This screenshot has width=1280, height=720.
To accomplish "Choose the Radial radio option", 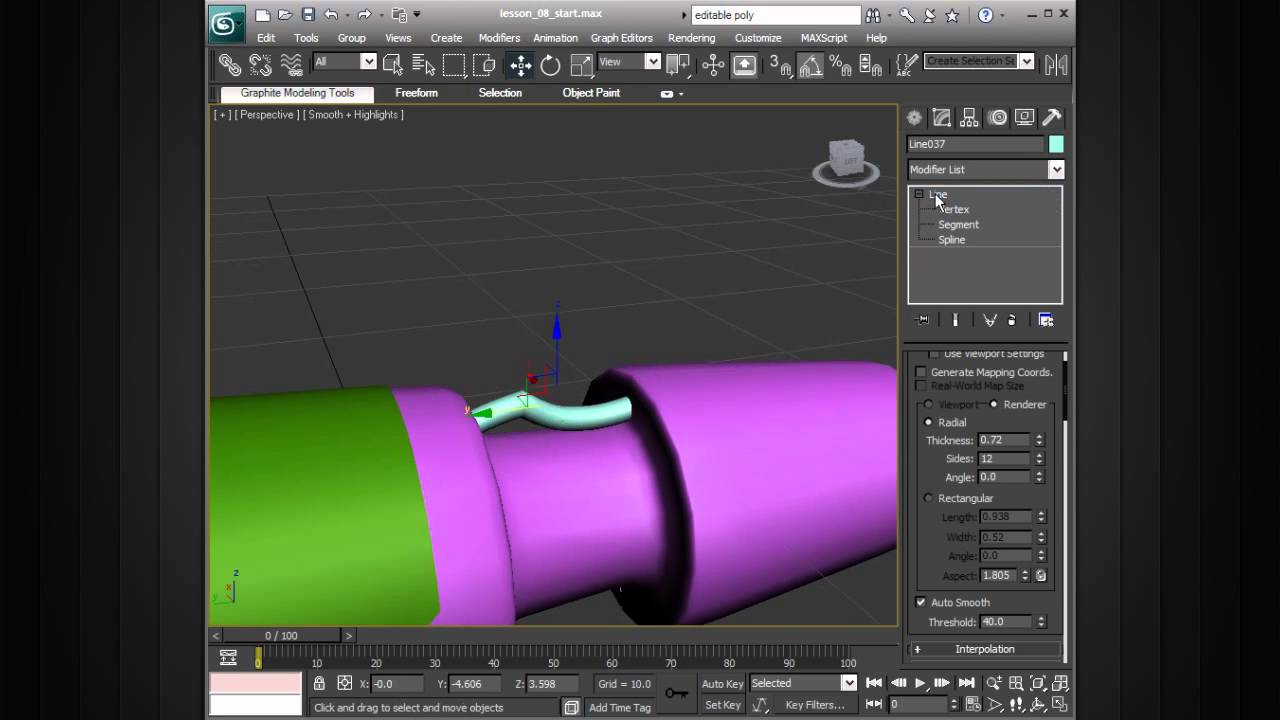I will tap(928, 422).
